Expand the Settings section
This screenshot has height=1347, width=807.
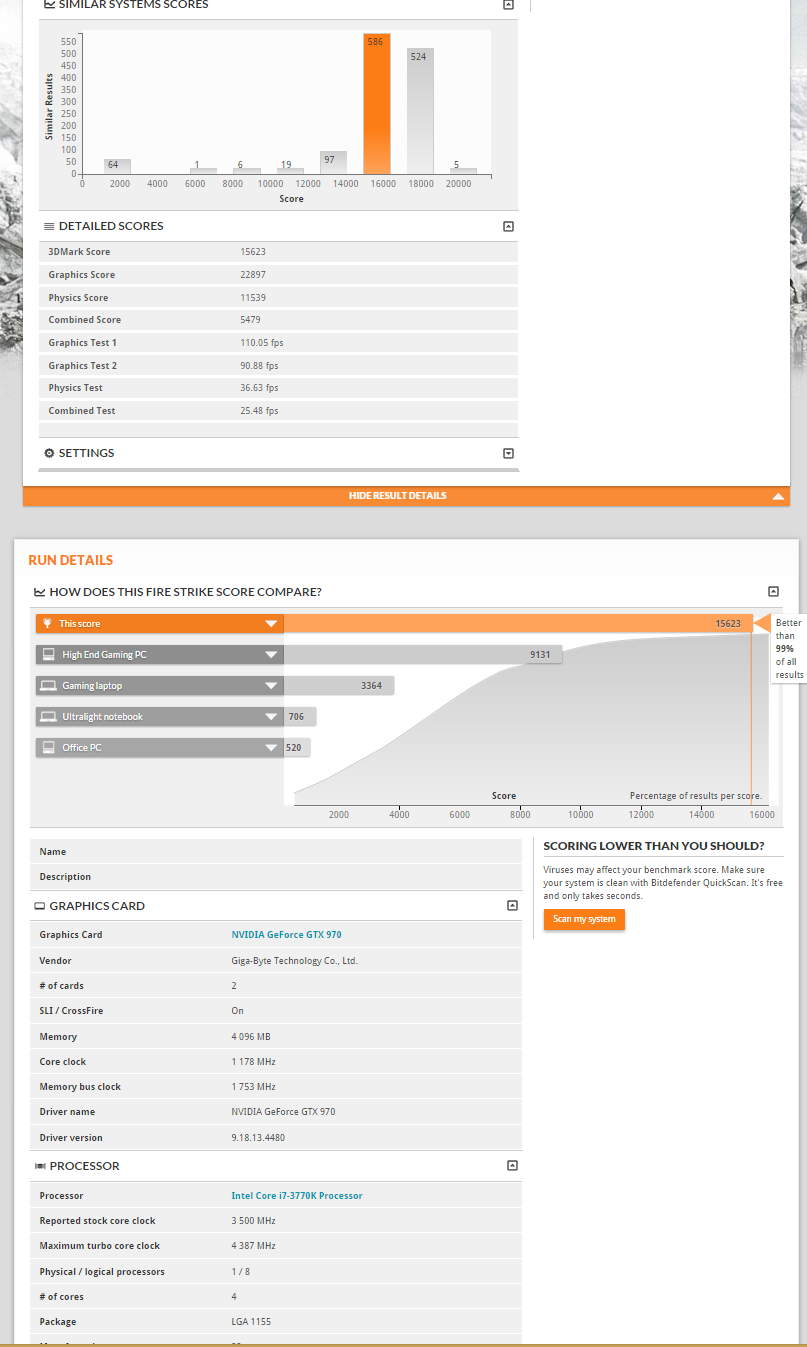[508, 453]
